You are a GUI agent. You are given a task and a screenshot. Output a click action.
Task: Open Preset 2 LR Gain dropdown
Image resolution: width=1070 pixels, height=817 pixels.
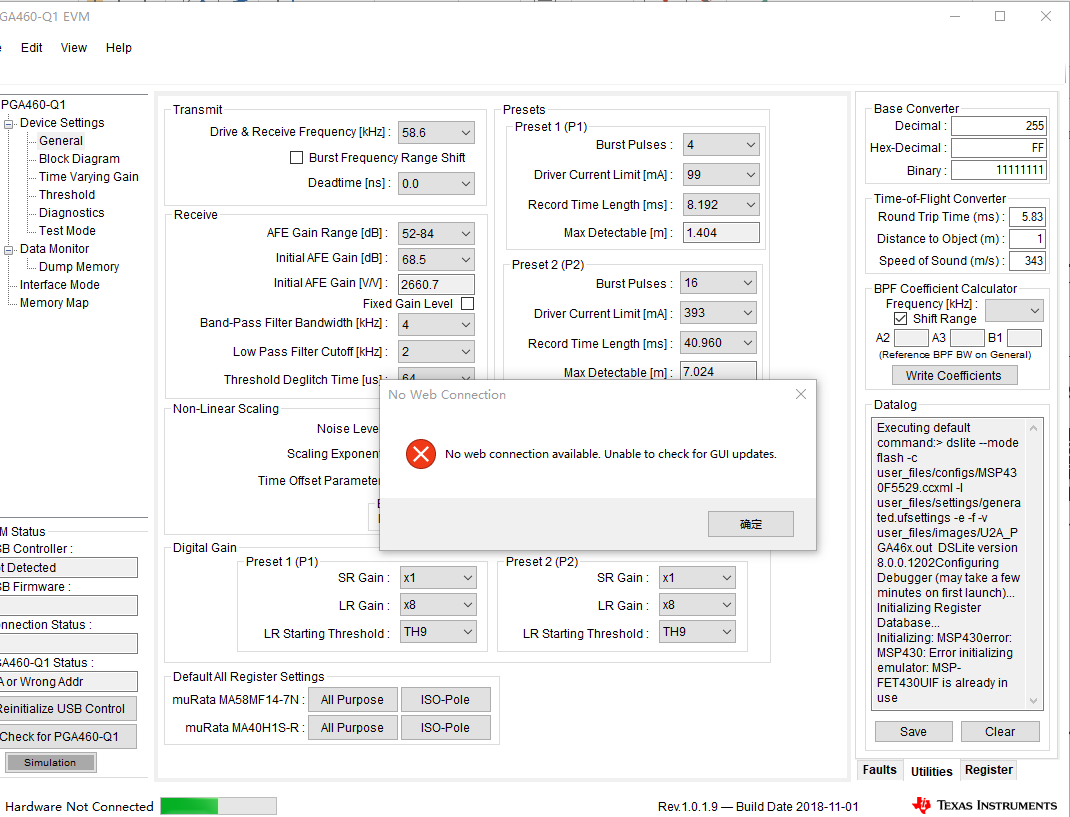point(697,605)
